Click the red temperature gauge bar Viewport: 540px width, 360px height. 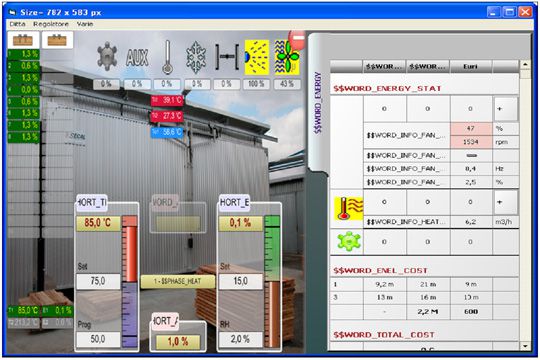coord(130,249)
